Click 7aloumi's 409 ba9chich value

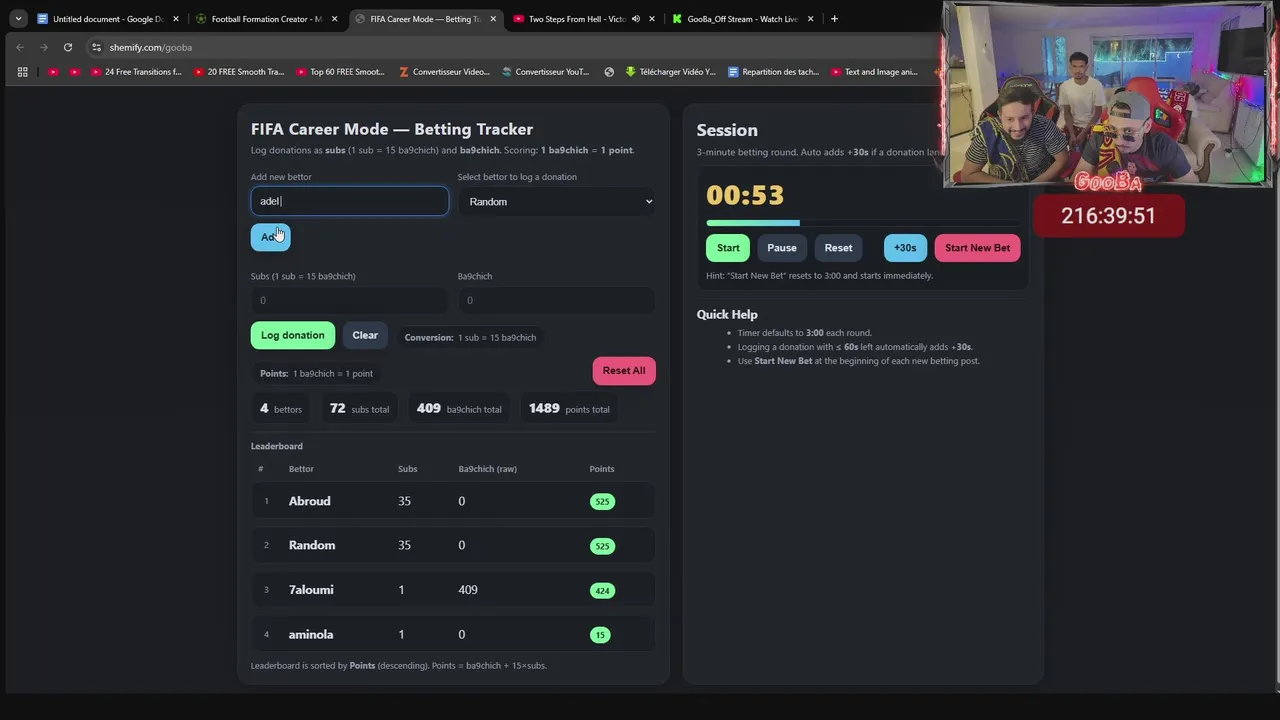click(468, 590)
